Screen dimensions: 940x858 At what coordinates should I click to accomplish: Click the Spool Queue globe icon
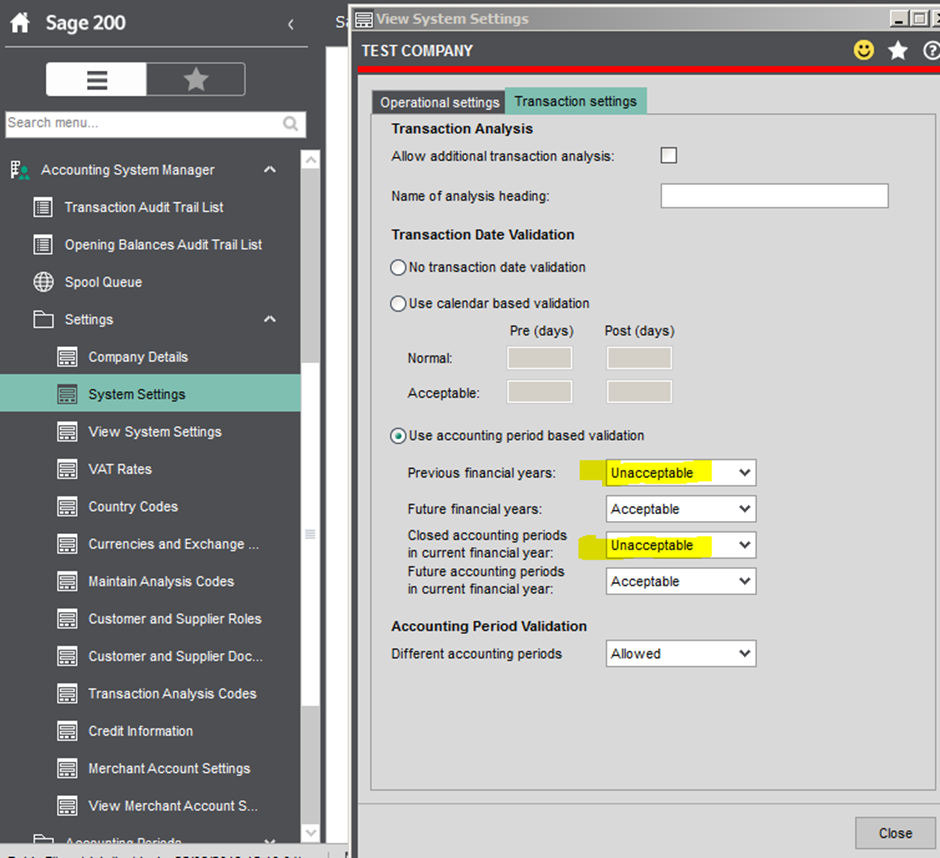[43, 282]
